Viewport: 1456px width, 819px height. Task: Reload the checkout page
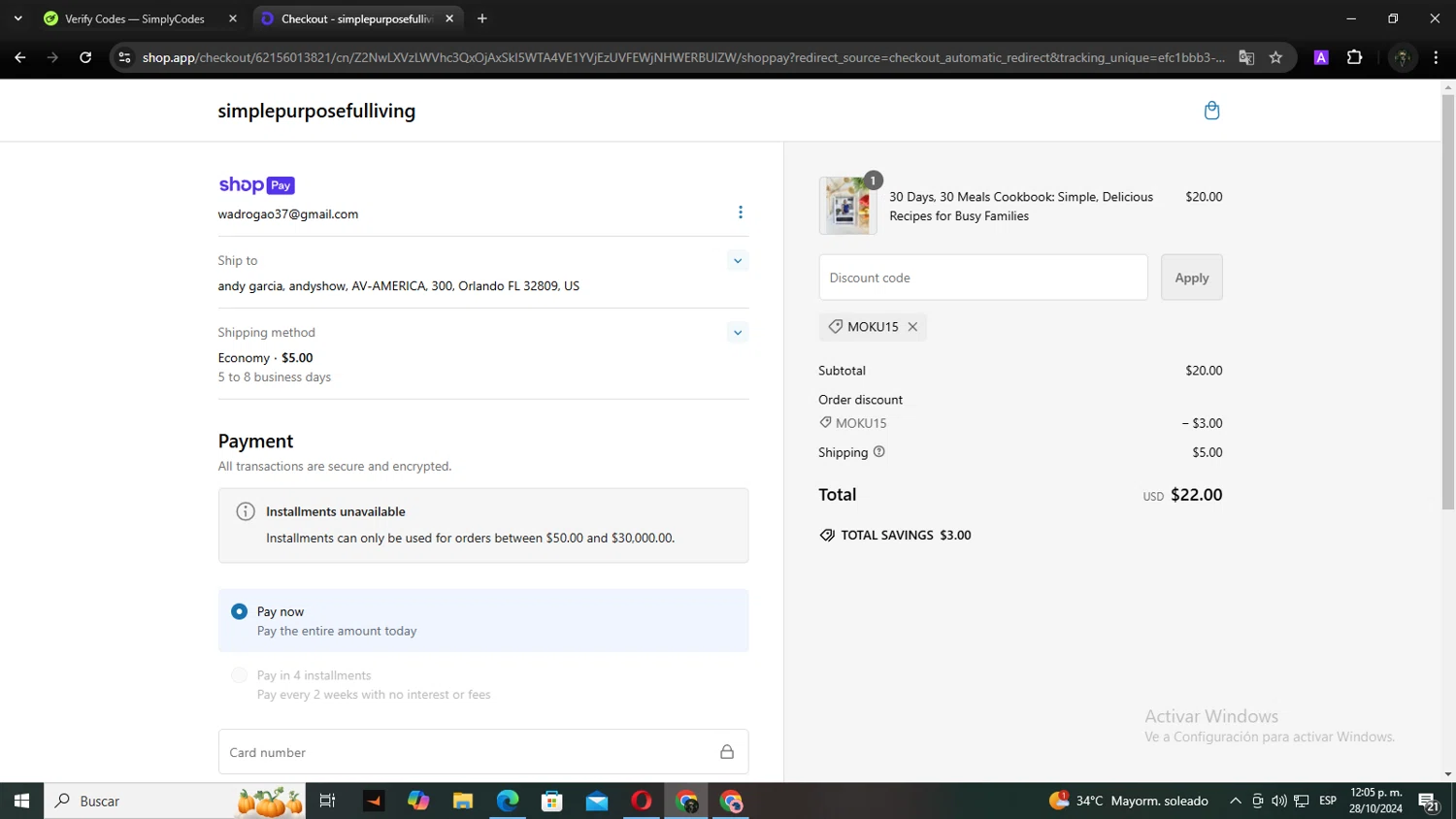(x=85, y=57)
